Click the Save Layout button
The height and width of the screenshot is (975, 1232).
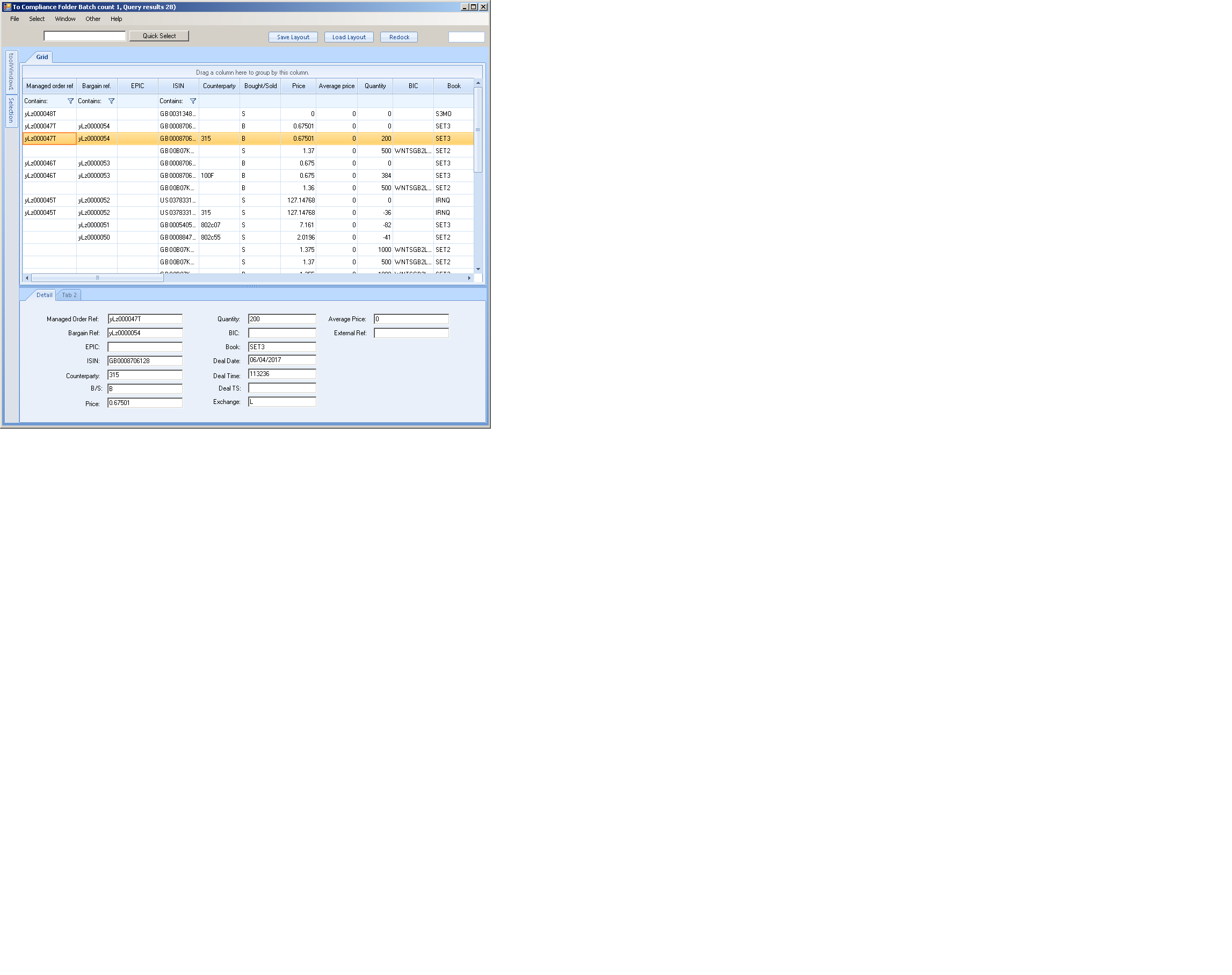[x=293, y=37]
